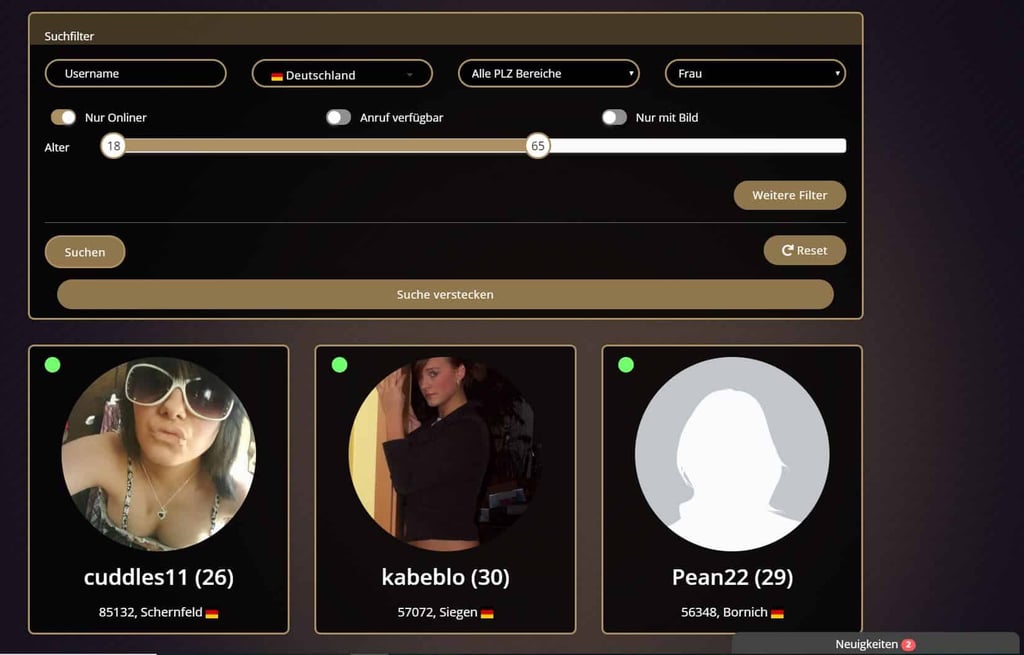
Task: Open Weitere Filter options
Action: tap(790, 195)
